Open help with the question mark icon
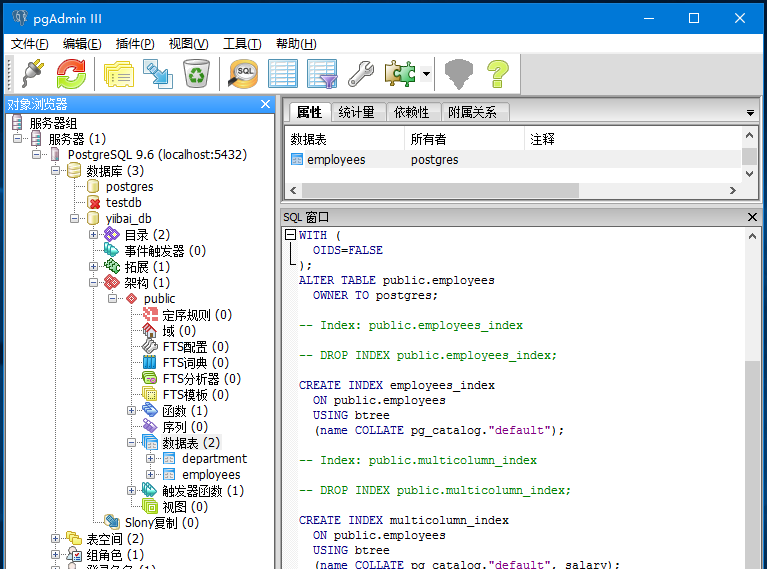 (498, 73)
